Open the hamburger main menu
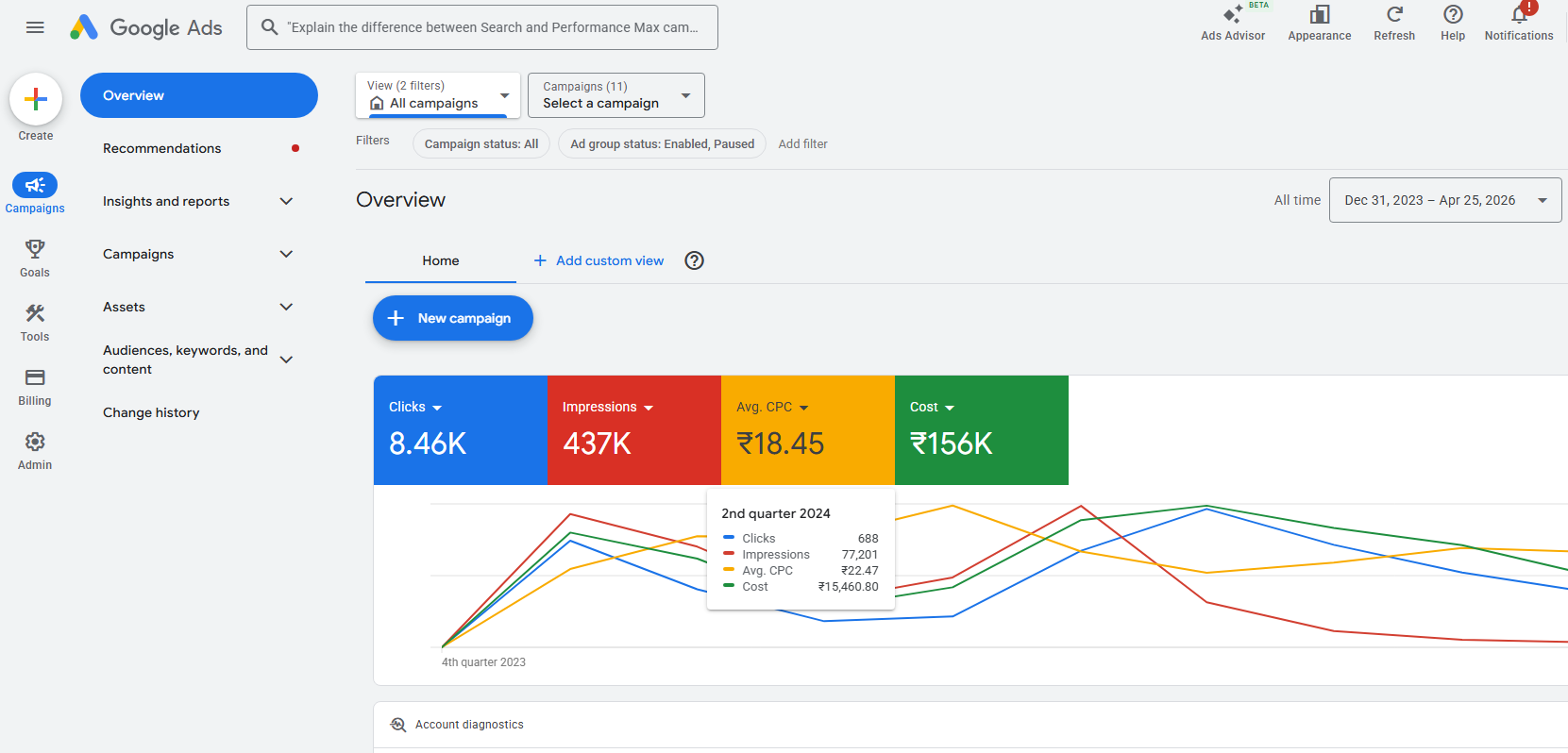Image resolution: width=1568 pixels, height=753 pixels. tap(35, 27)
